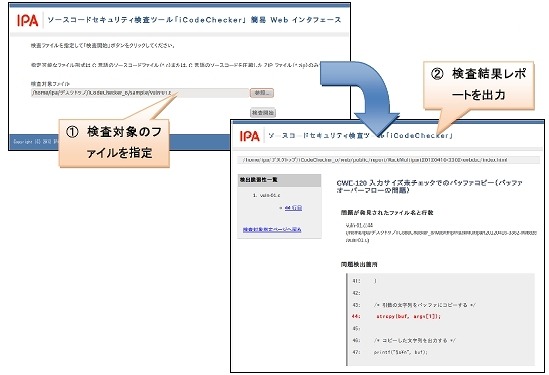Click the 参照 browse button
The image size is (549, 375).
[x=262, y=93]
